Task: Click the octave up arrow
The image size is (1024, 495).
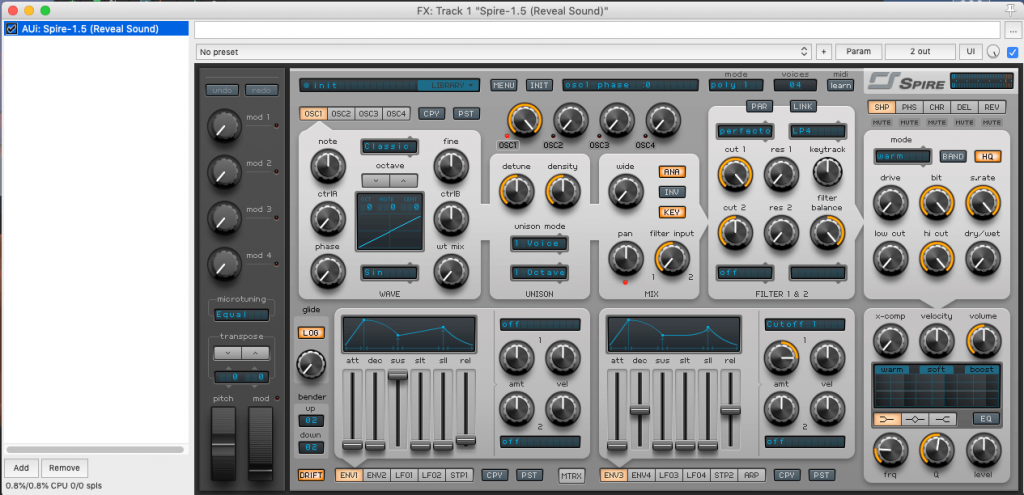Action: tap(404, 180)
